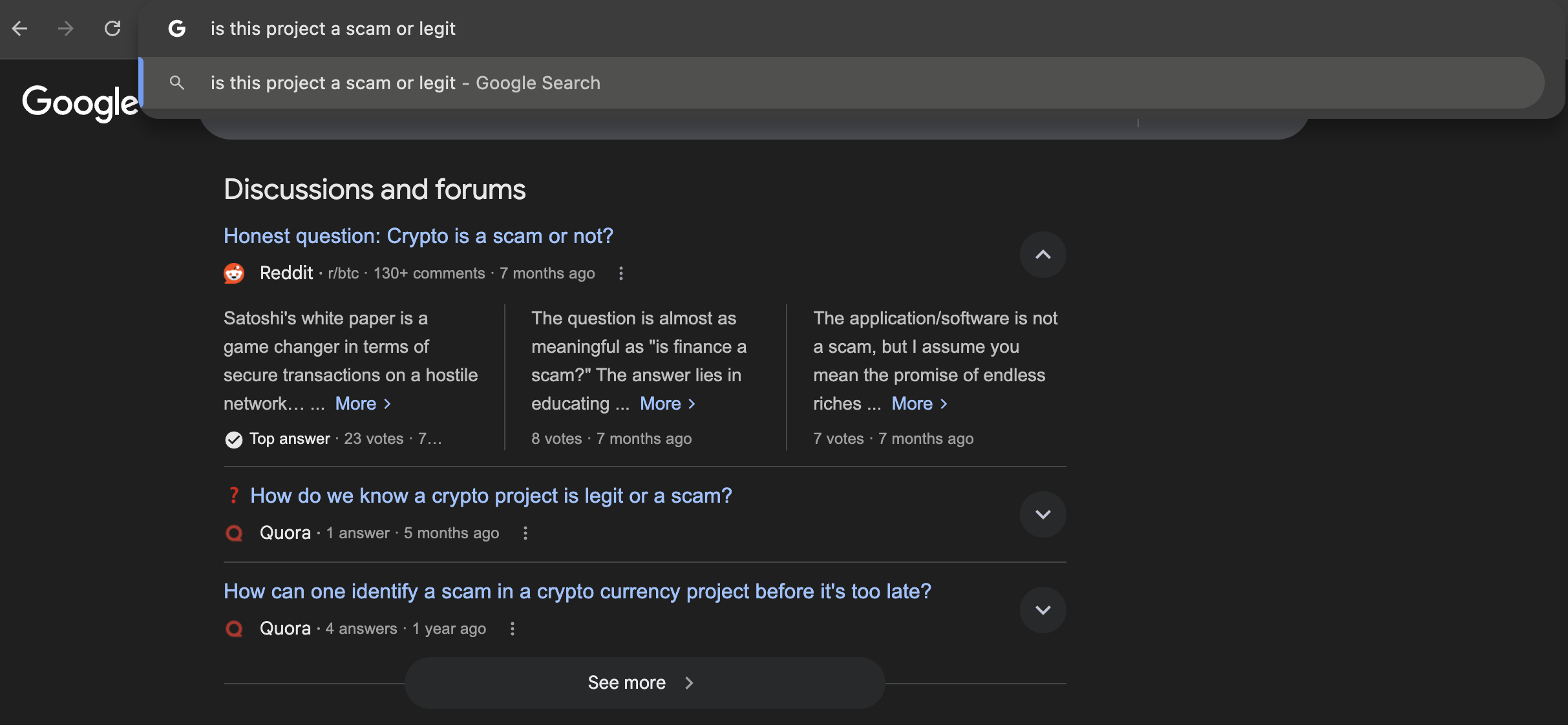Screen dimensions: 1568x725
Task: Open 'How do we know a crypto project is legit or a scam?'
Action: point(491,496)
